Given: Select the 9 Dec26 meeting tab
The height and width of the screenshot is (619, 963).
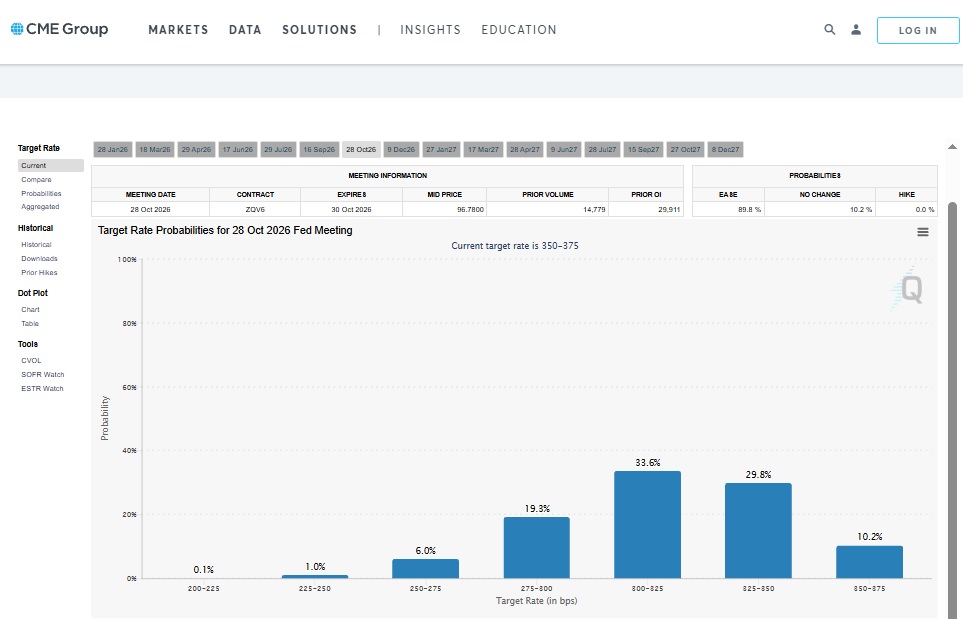Looking at the screenshot, I should tap(400, 149).
